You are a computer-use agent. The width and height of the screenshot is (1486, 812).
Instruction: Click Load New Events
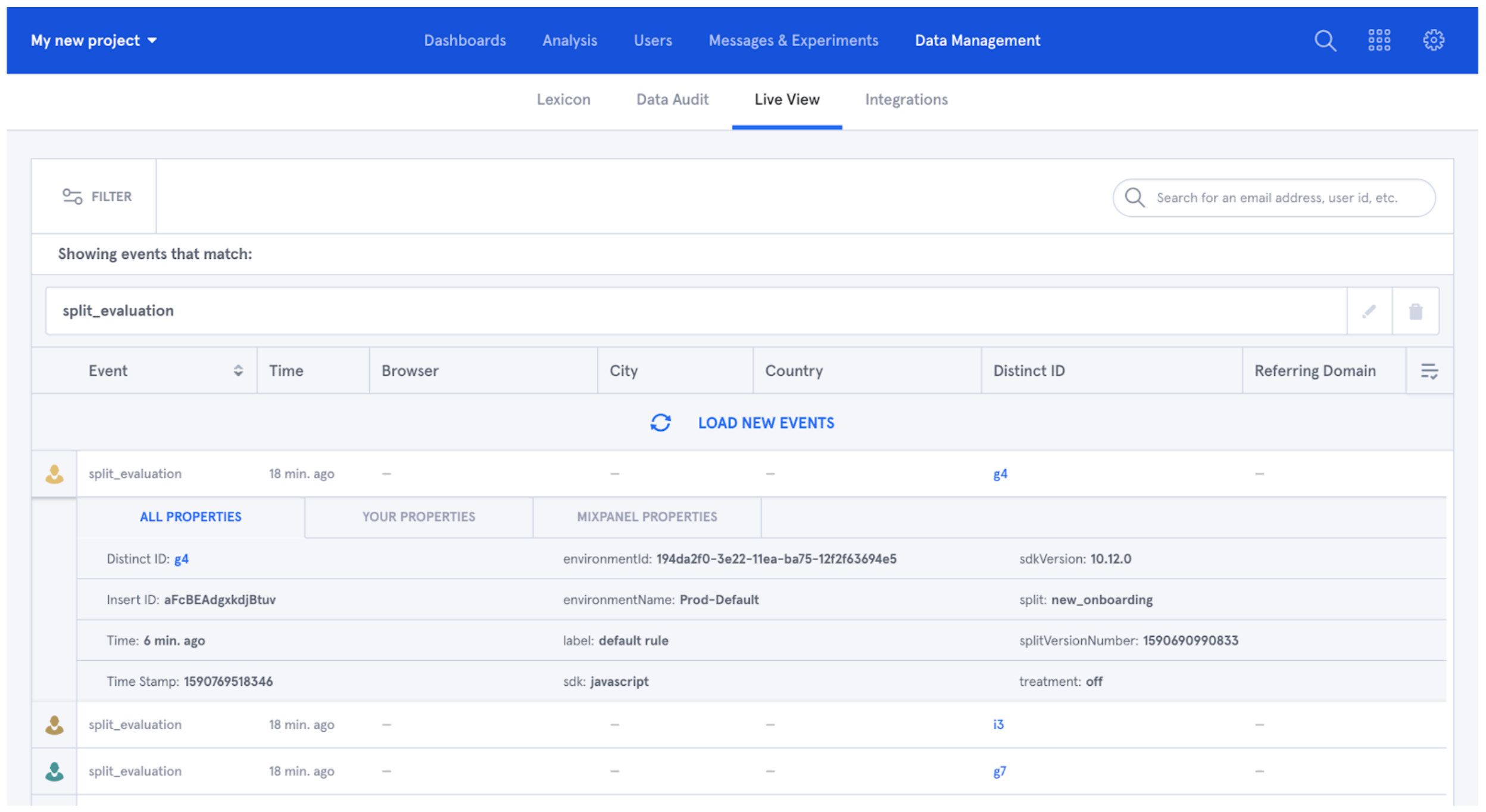766,423
